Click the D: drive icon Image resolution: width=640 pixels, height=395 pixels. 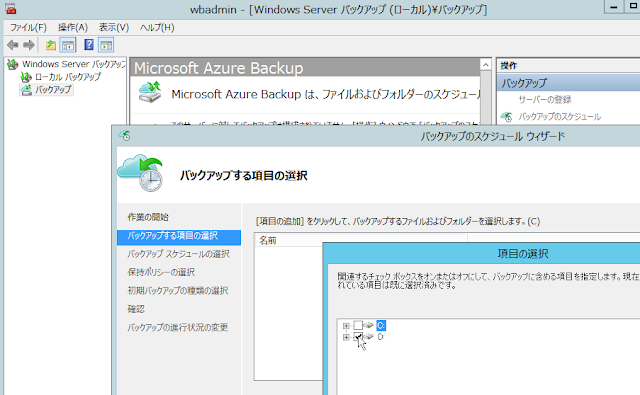[369, 337]
